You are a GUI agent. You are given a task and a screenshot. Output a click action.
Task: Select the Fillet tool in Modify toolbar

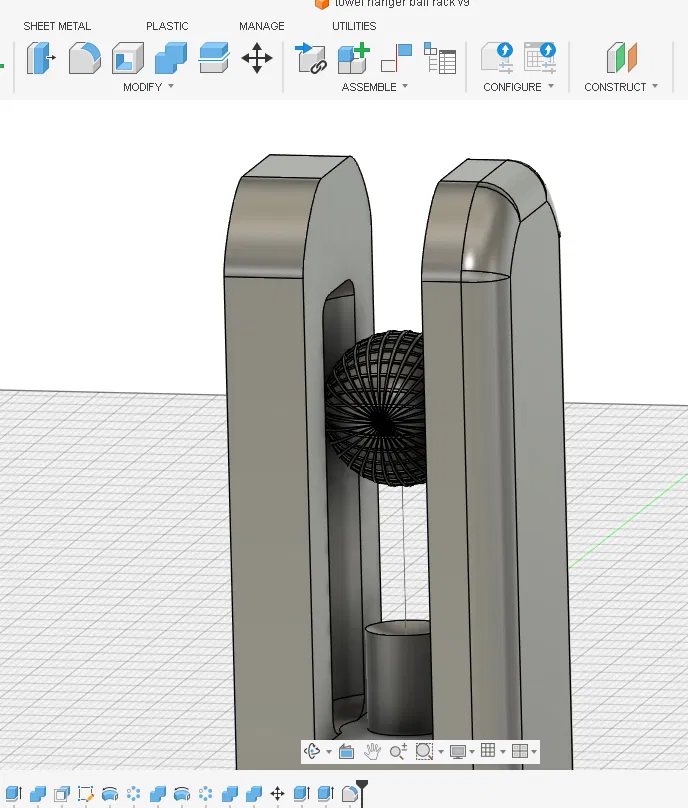click(85, 58)
